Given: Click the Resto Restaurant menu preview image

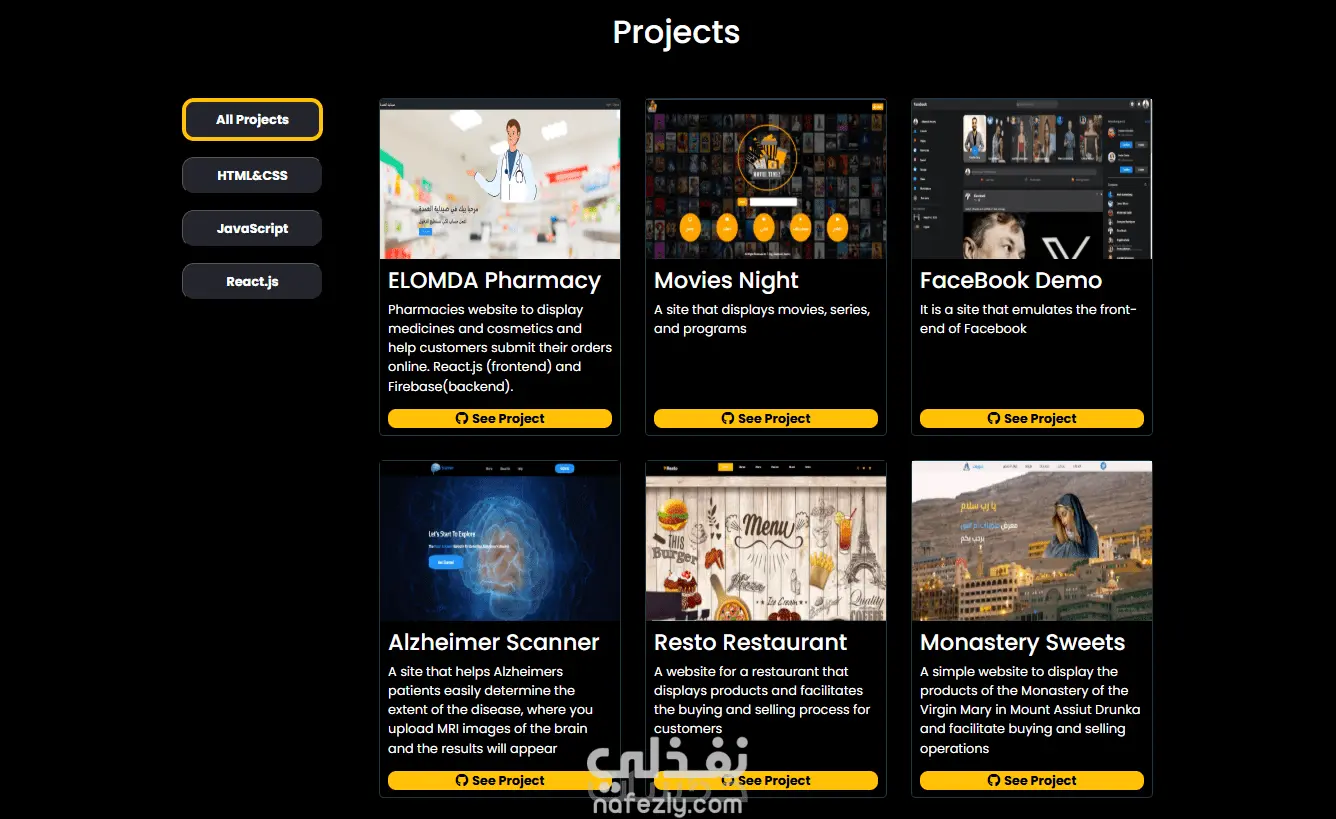Looking at the screenshot, I should [x=766, y=540].
